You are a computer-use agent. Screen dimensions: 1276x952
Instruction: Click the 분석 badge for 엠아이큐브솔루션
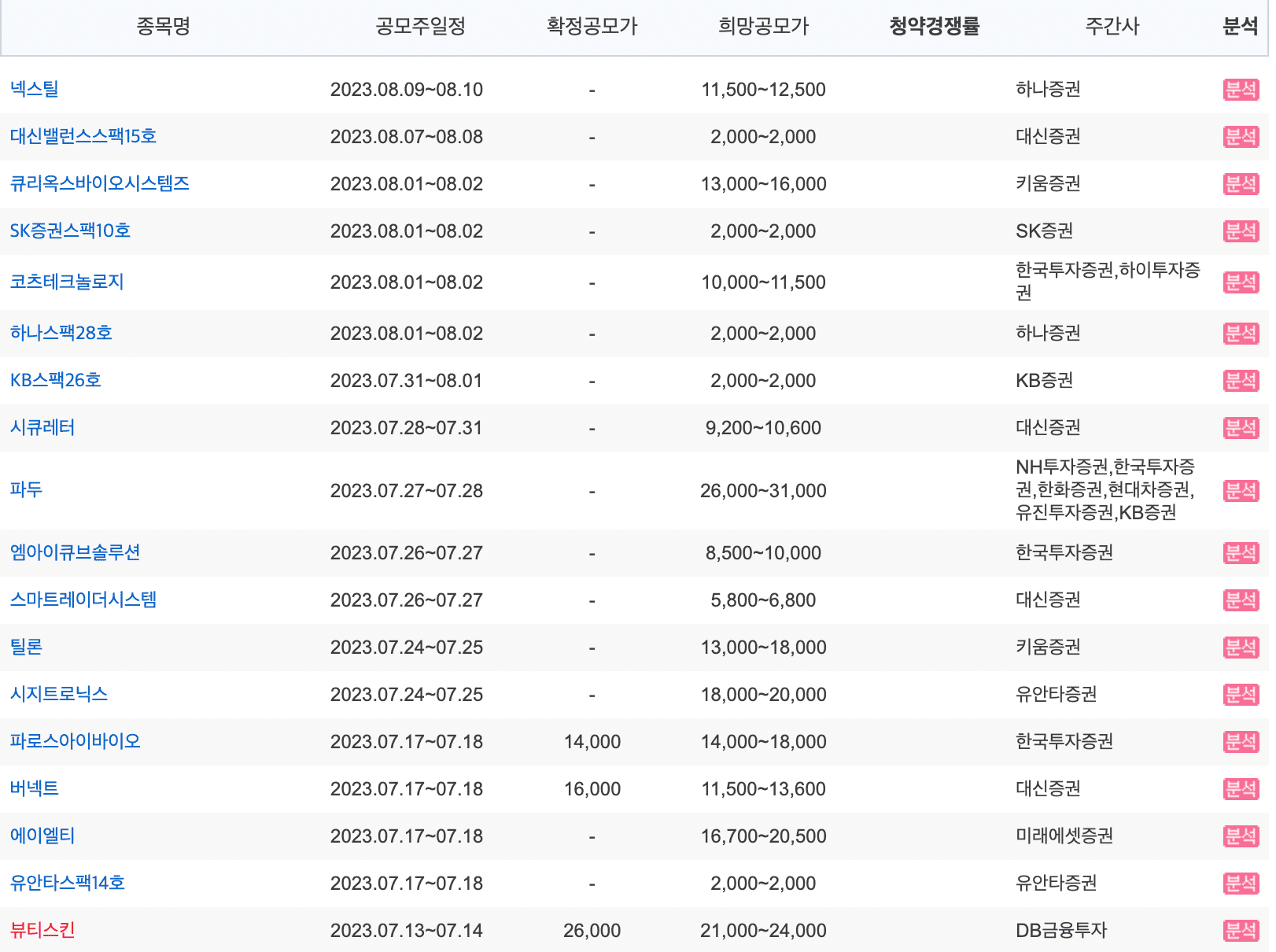pos(1241,553)
